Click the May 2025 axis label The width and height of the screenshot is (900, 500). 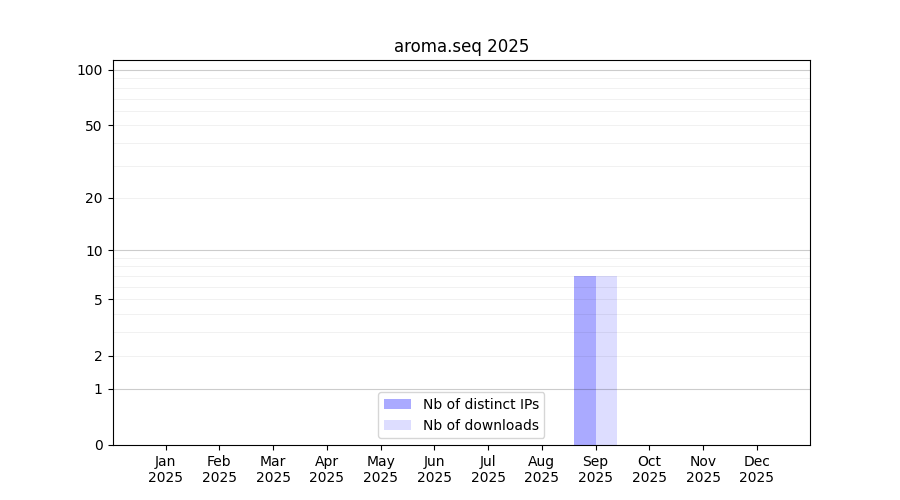(381, 469)
